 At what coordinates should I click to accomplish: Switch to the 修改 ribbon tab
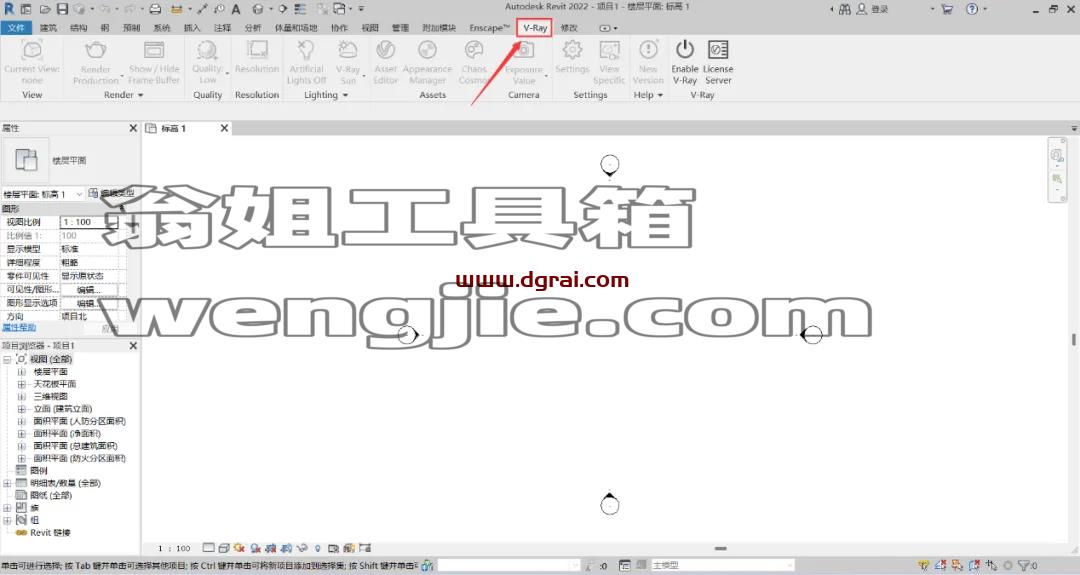(x=569, y=28)
